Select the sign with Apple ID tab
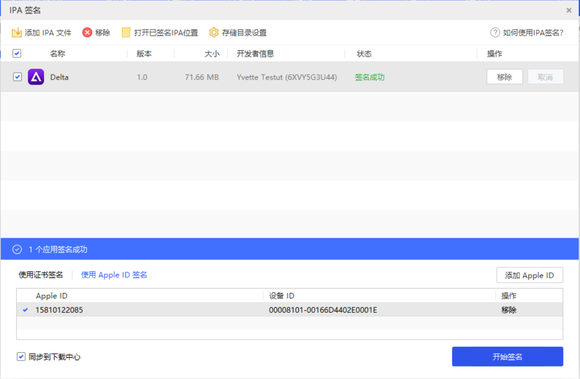This screenshot has width=580, height=379. coord(114,275)
